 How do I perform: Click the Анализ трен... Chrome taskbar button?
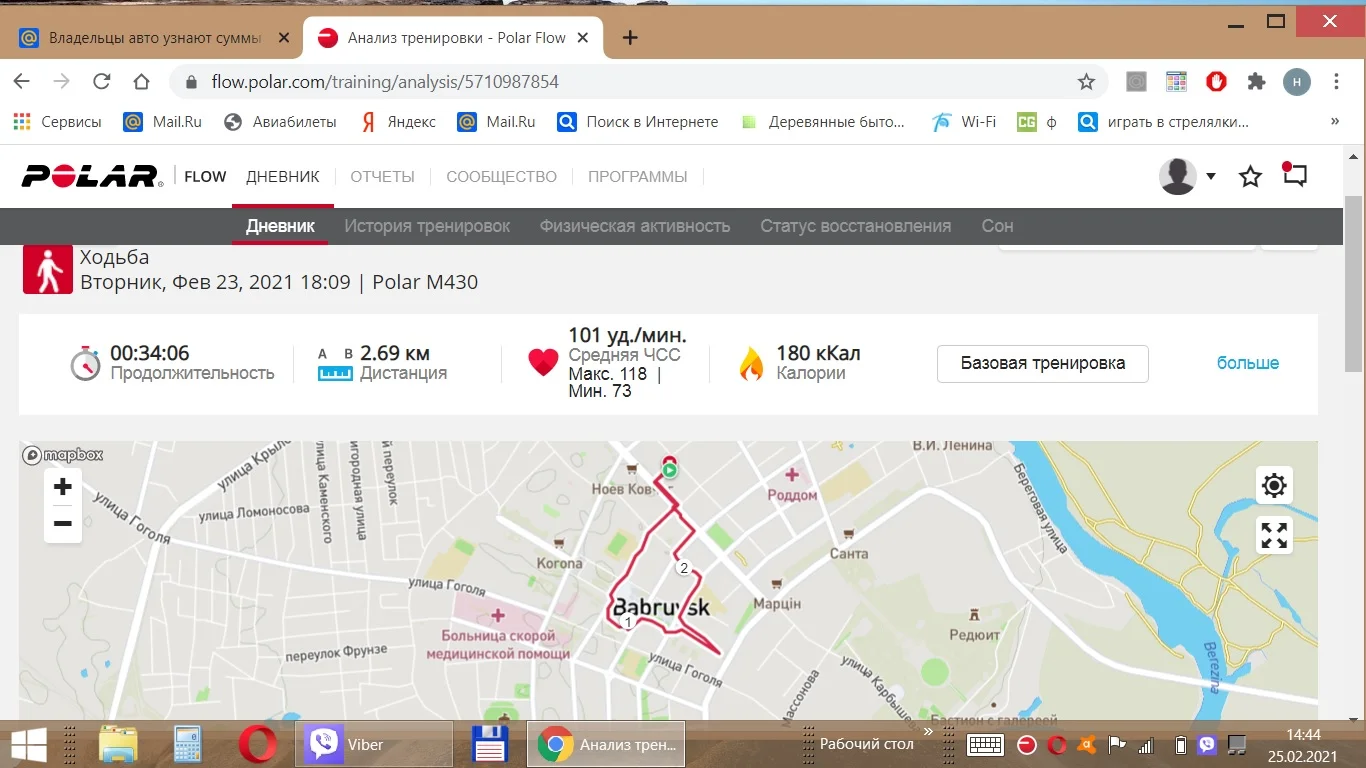pos(605,744)
